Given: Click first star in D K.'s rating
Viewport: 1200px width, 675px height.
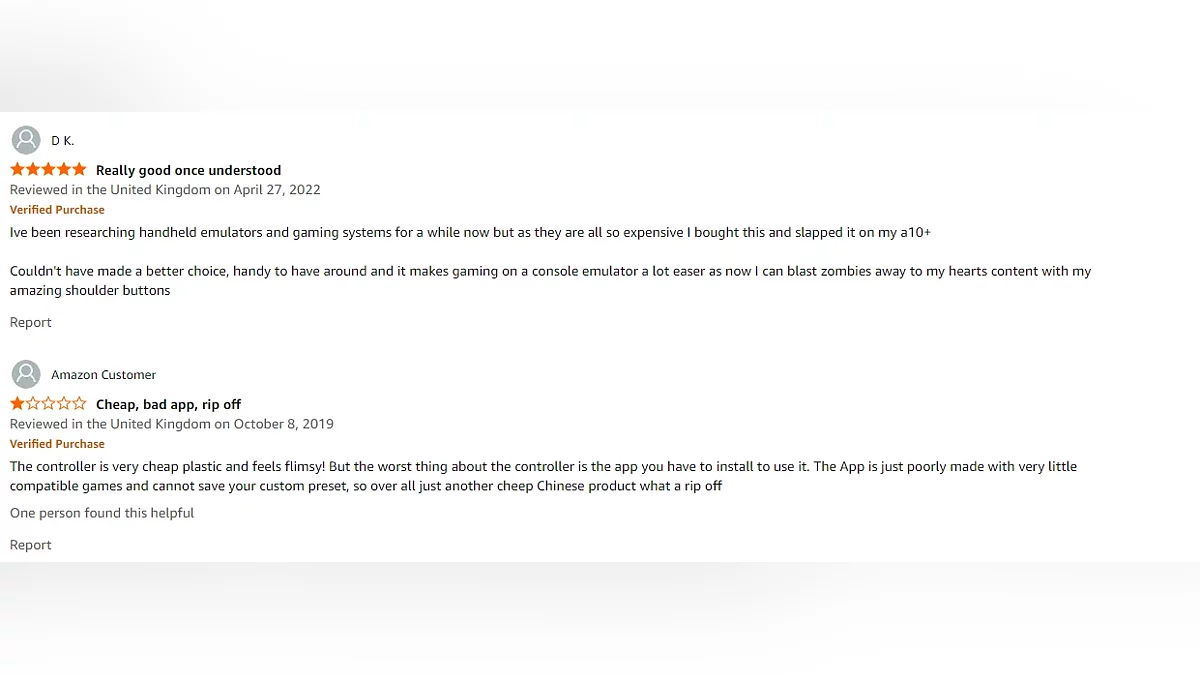Looking at the screenshot, I should pyautogui.click(x=18, y=170).
